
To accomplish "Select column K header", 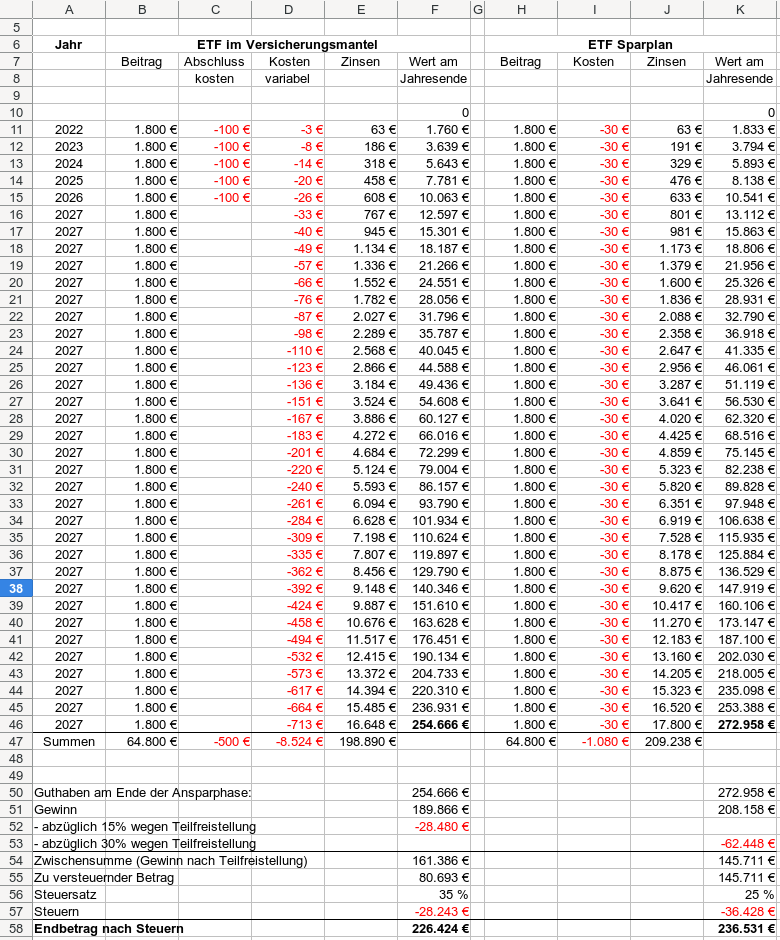I will point(740,10).
